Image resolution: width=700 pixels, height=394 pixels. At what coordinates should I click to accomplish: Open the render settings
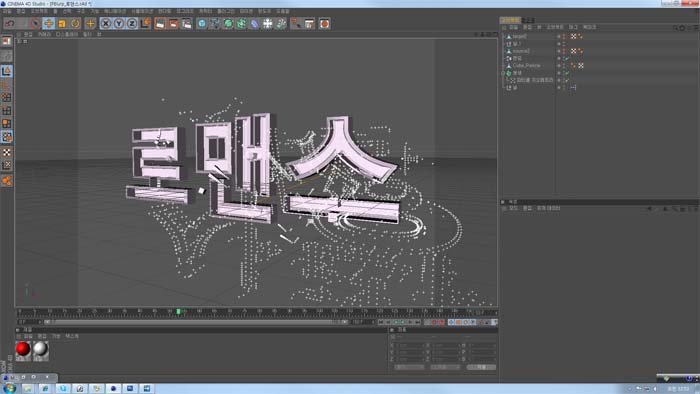coord(187,23)
